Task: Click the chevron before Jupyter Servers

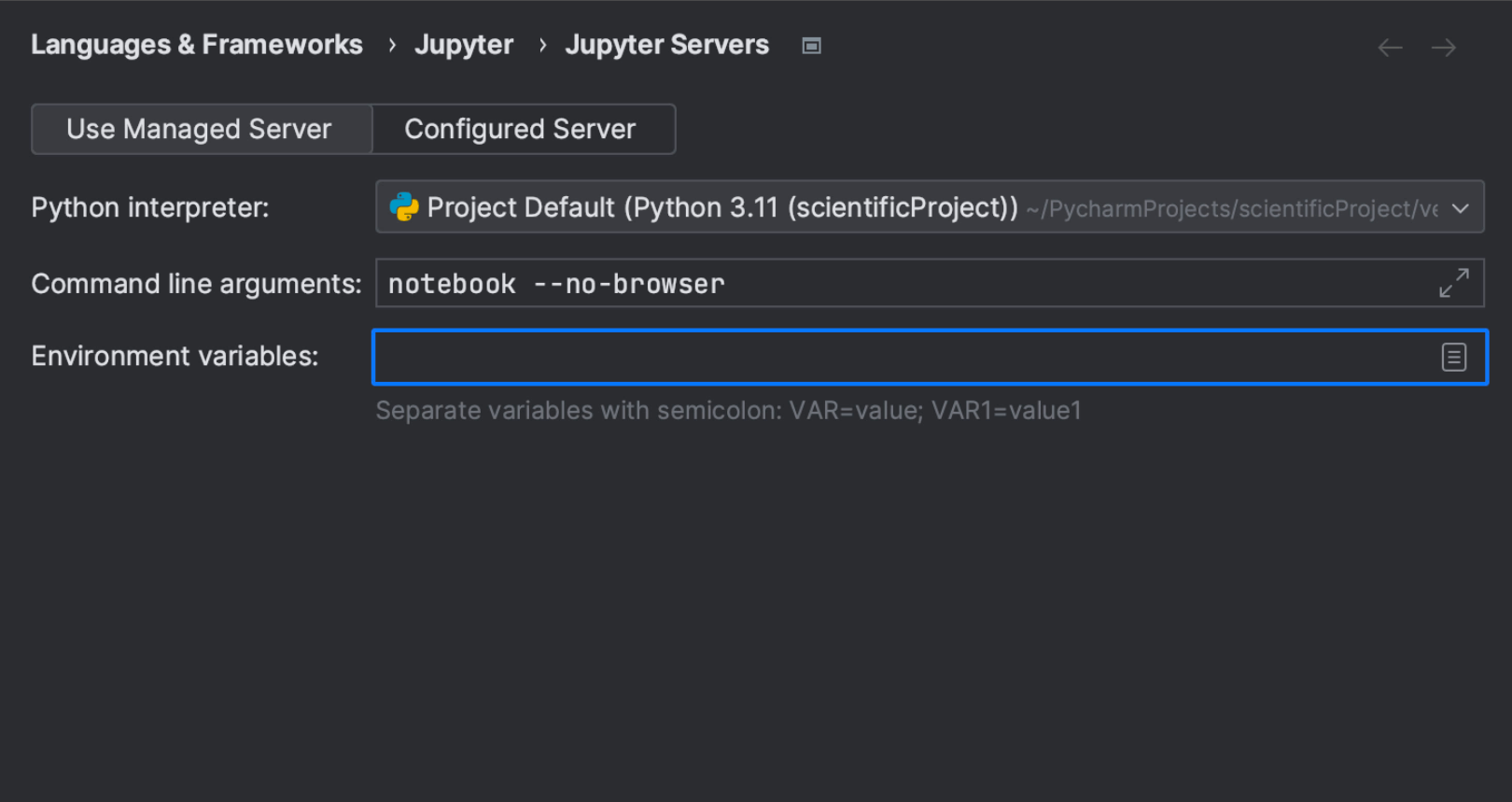Action: (x=542, y=45)
